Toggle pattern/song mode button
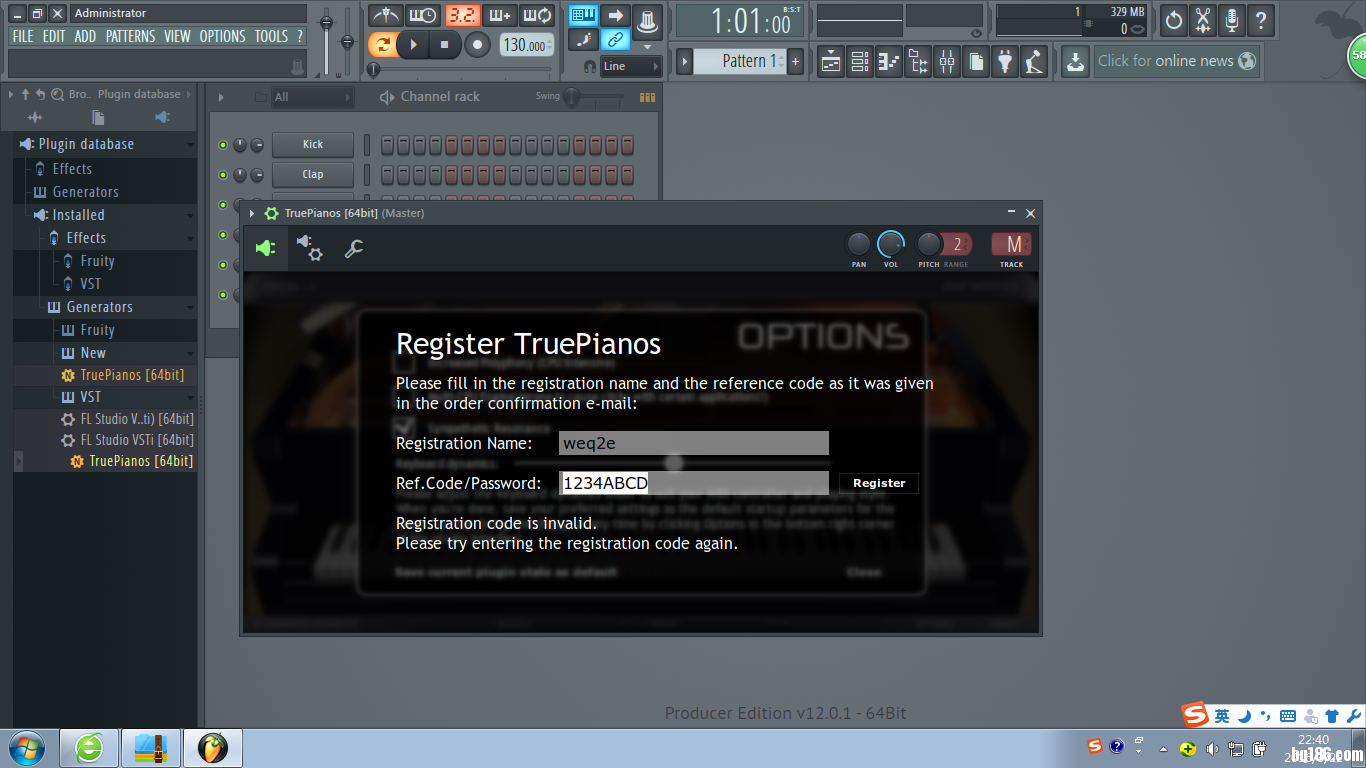 (x=382, y=44)
